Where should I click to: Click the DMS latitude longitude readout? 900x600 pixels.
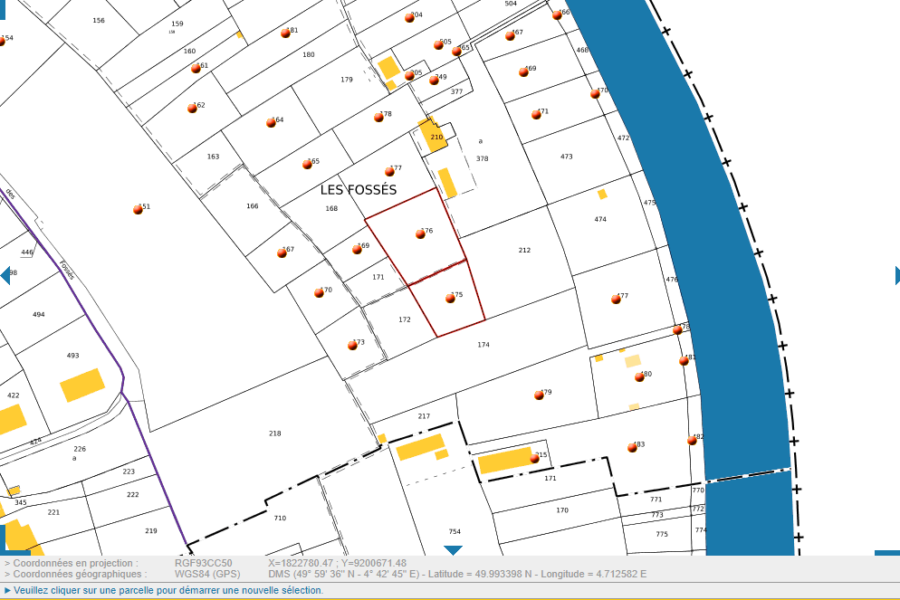tap(457, 574)
